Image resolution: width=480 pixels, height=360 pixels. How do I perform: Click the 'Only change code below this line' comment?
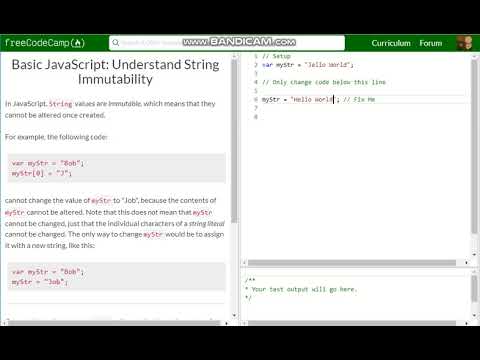(x=324, y=82)
